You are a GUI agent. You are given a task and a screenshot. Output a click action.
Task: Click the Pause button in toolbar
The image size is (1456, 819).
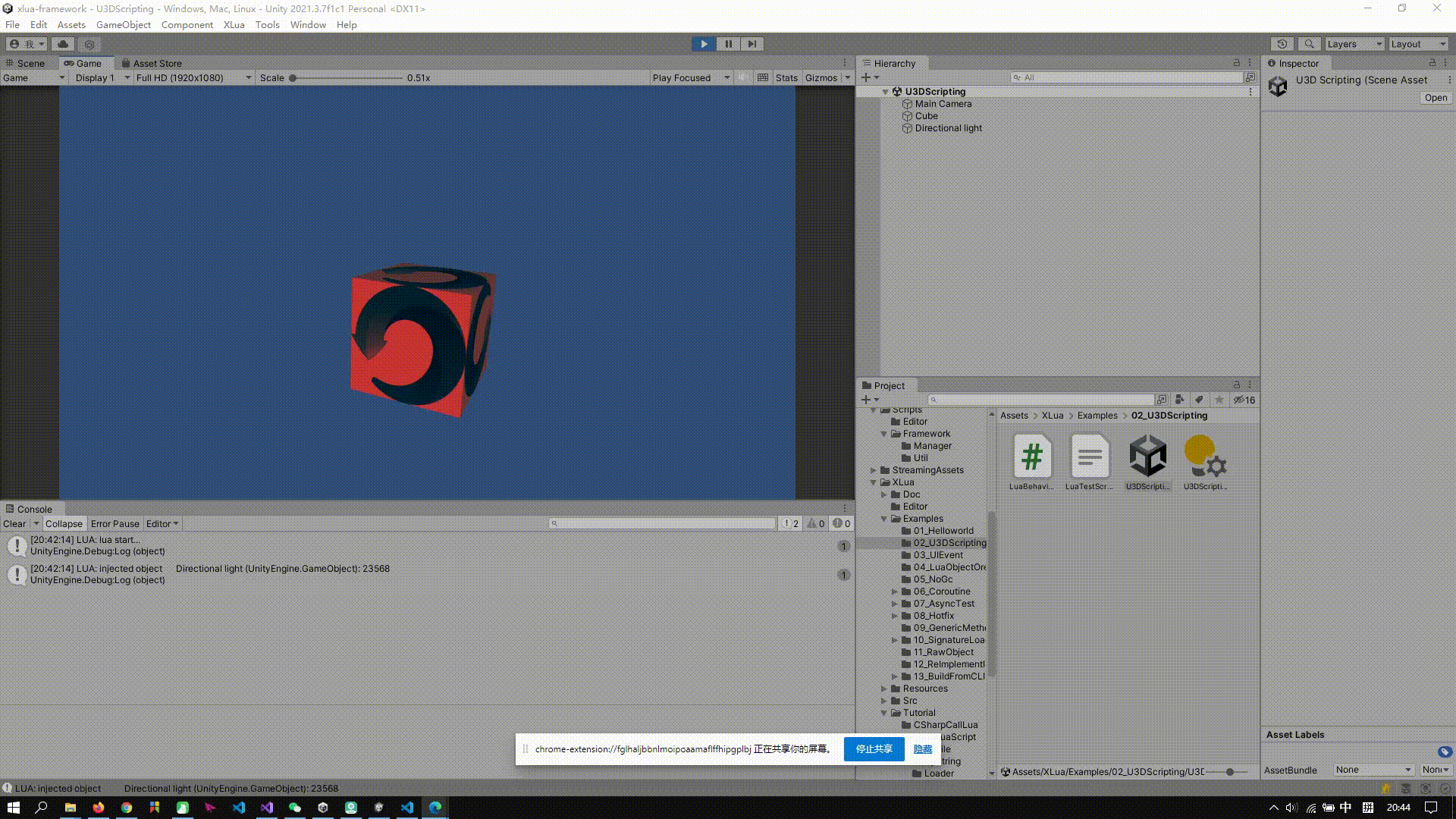(727, 44)
